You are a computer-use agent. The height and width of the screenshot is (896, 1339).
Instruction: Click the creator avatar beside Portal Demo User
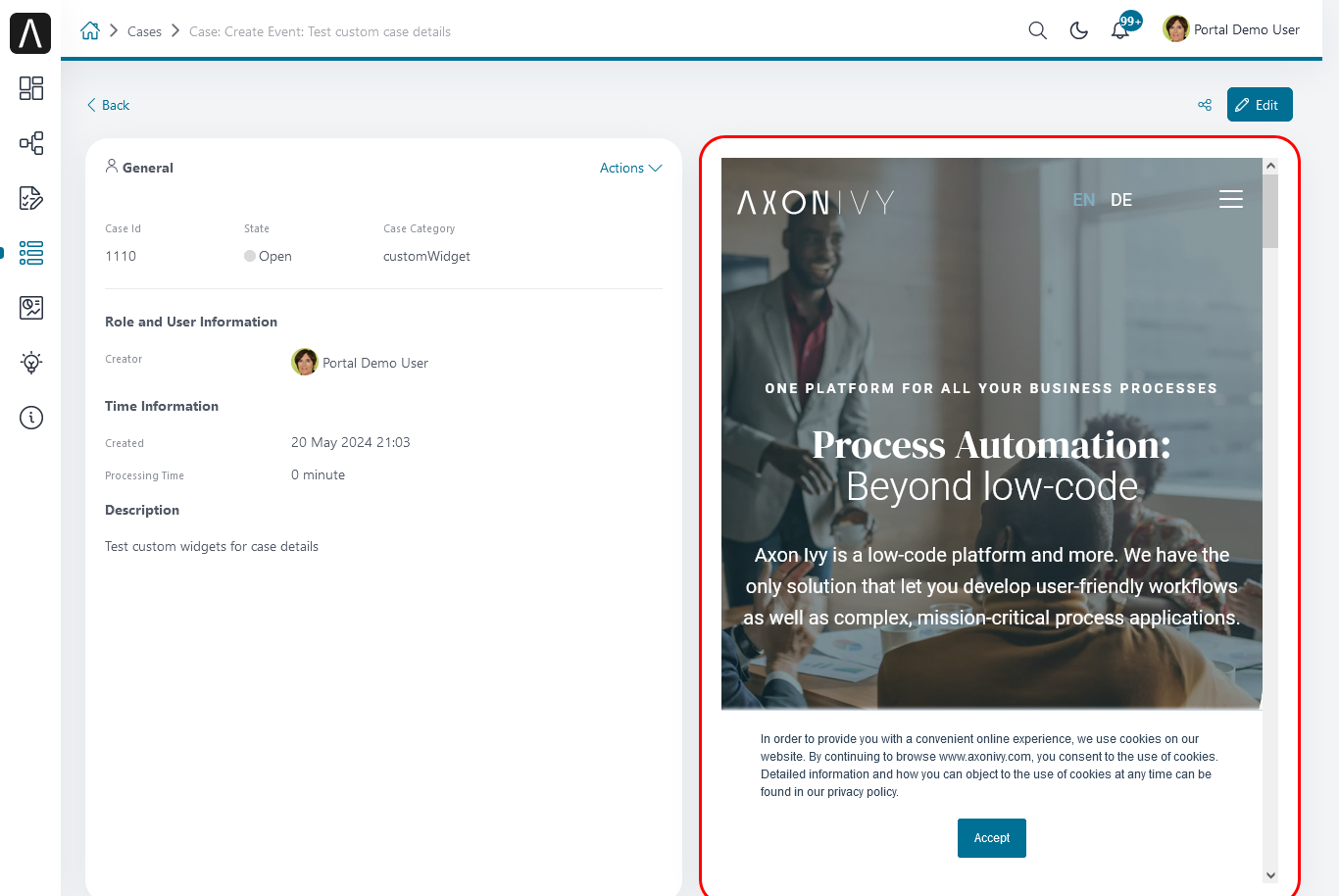[305, 362]
